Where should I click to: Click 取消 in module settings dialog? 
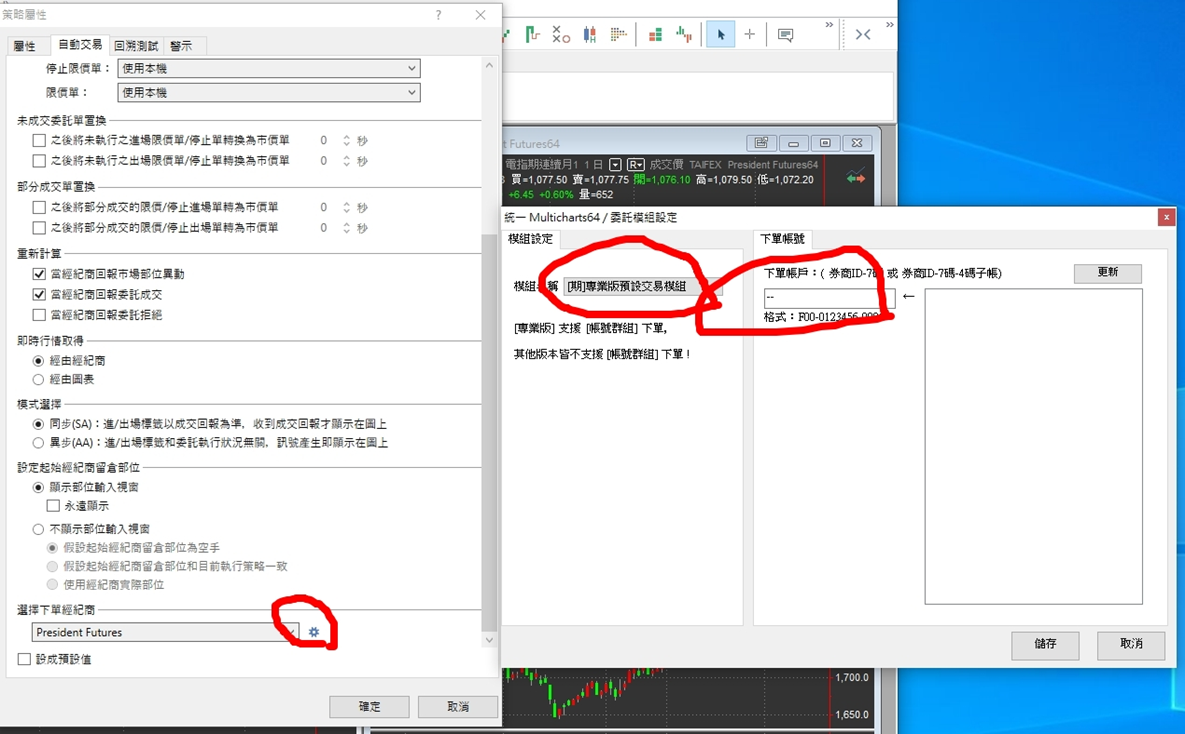(x=1131, y=645)
